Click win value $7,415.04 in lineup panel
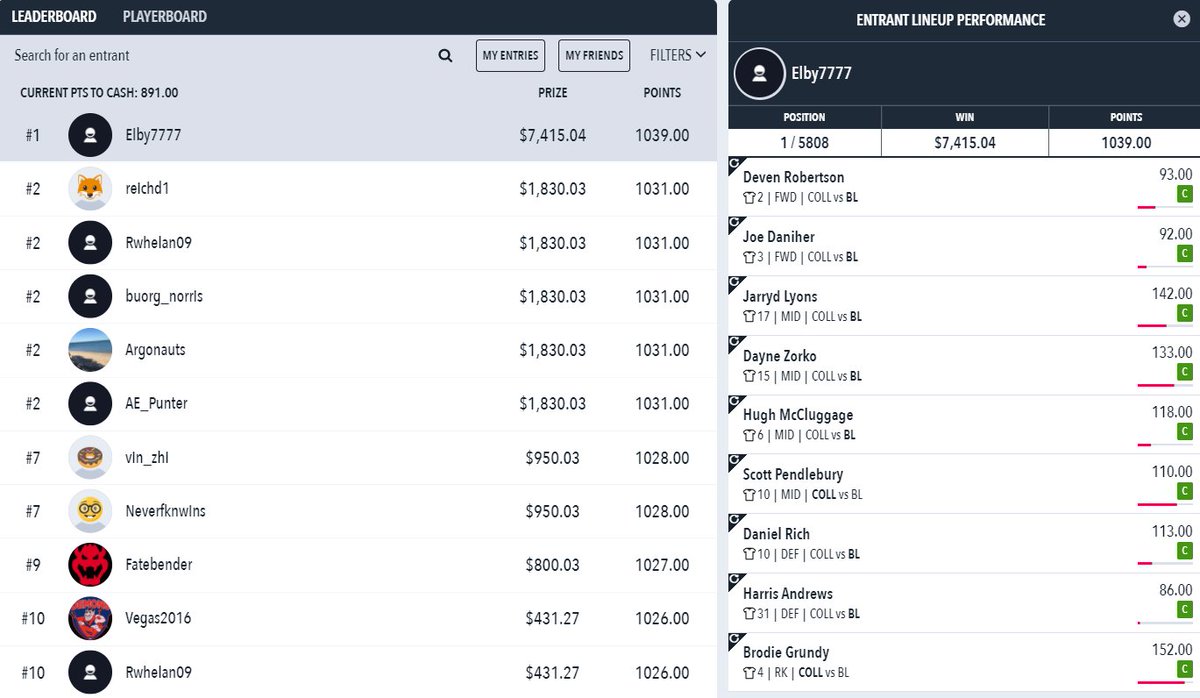 [965, 143]
